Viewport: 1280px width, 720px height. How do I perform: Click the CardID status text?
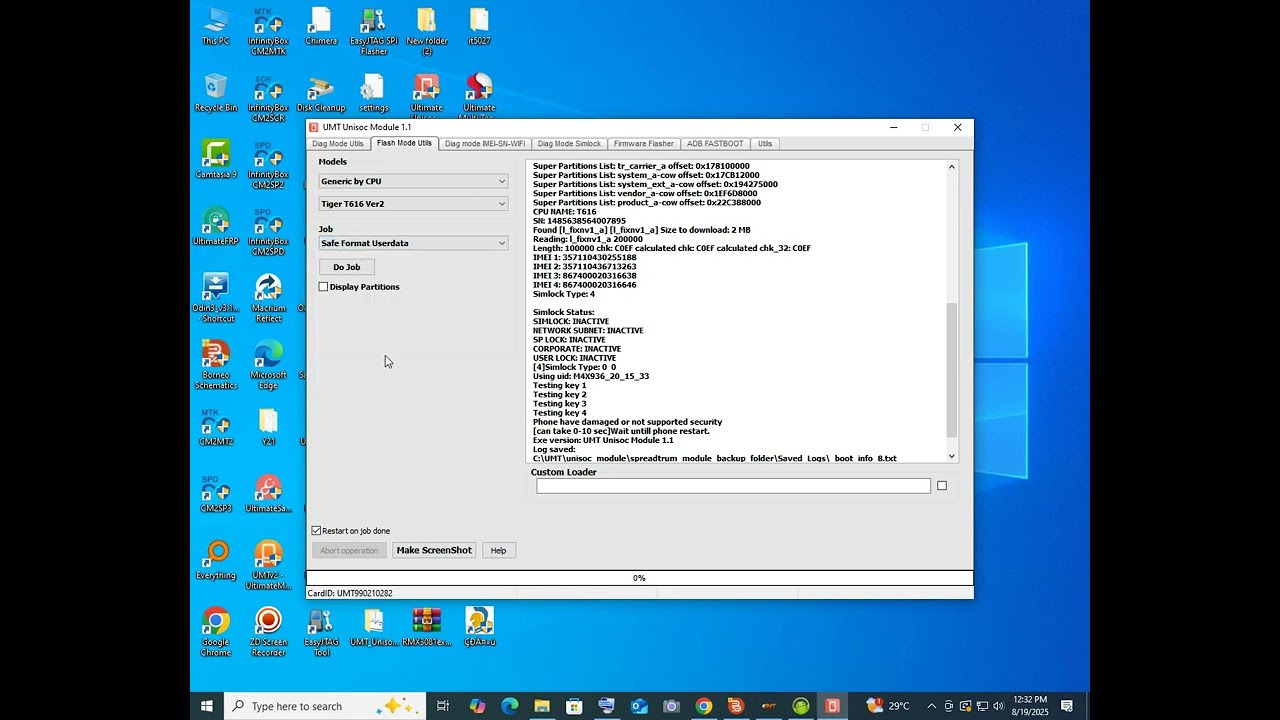click(x=350, y=593)
